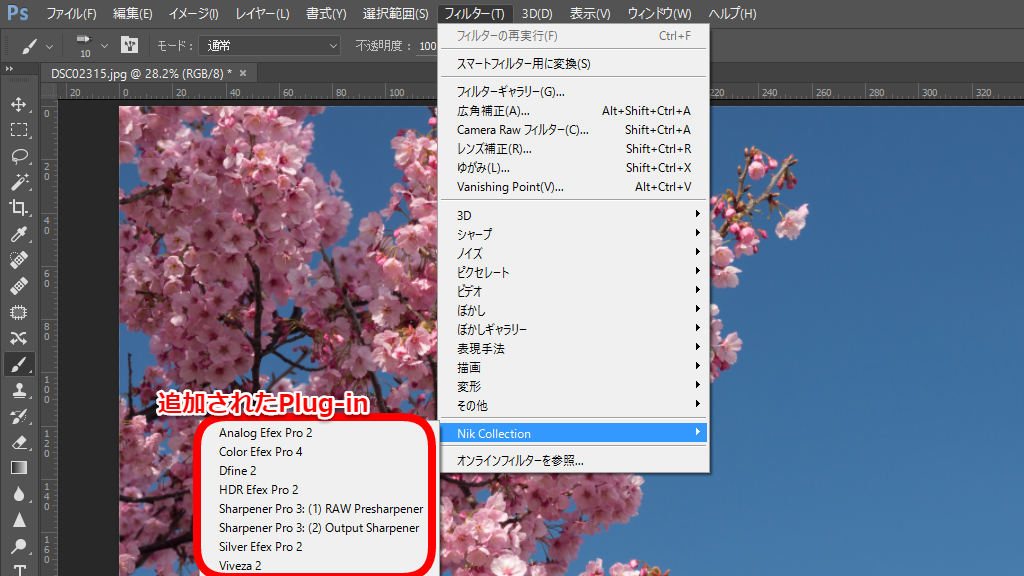
Task: Open the ファイル(F) menu
Action: pyautogui.click(x=71, y=14)
